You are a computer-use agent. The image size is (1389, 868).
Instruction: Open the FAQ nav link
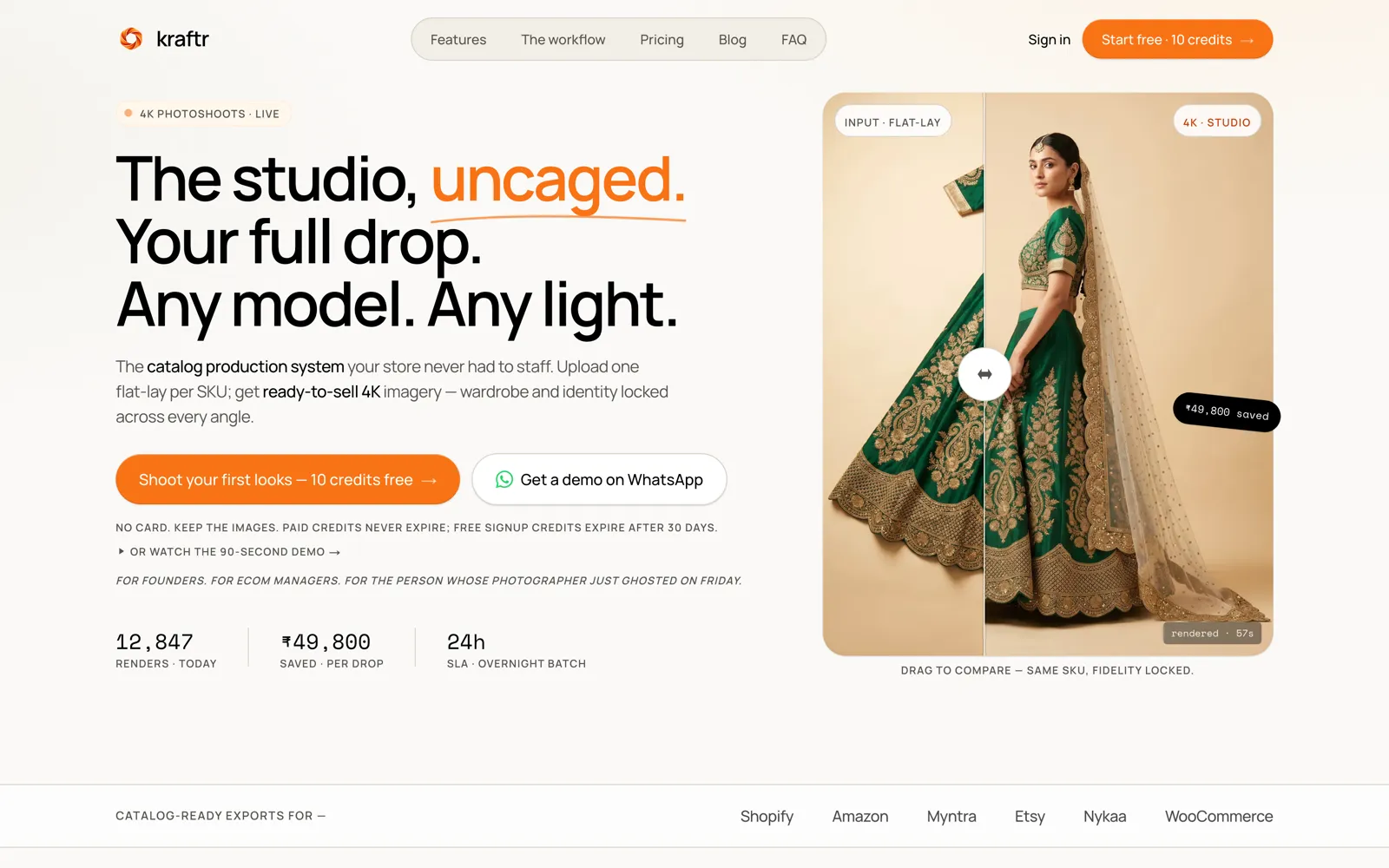pos(793,40)
